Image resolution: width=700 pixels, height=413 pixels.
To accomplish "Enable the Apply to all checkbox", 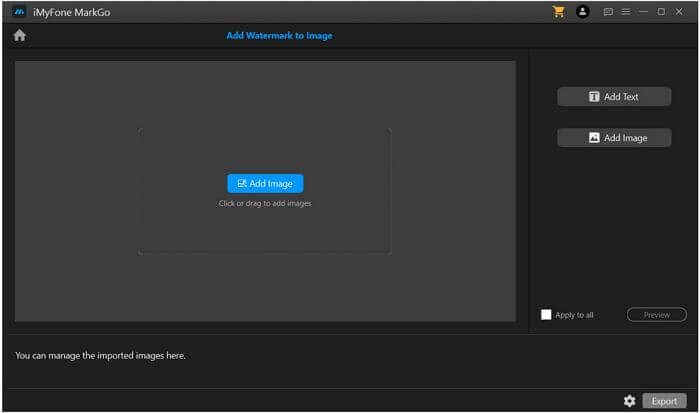I will pyautogui.click(x=546, y=315).
